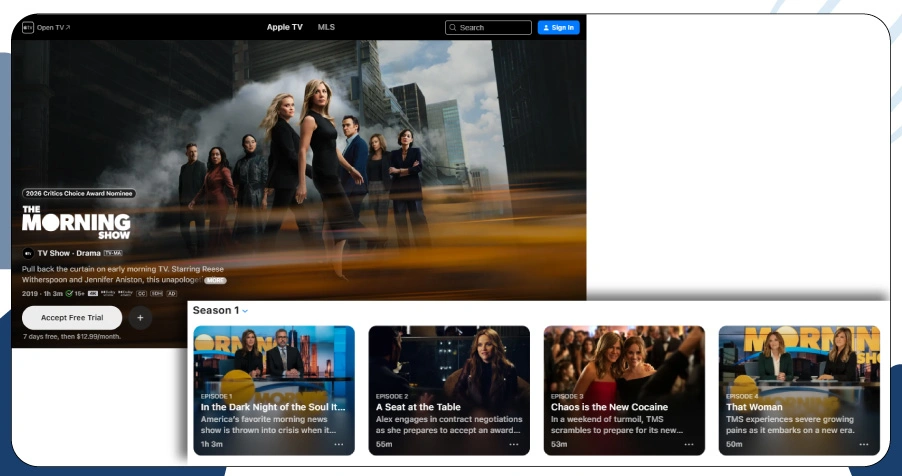902x476 pixels.
Task: Select the Apple TV tab
Action: tap(284, 27)
